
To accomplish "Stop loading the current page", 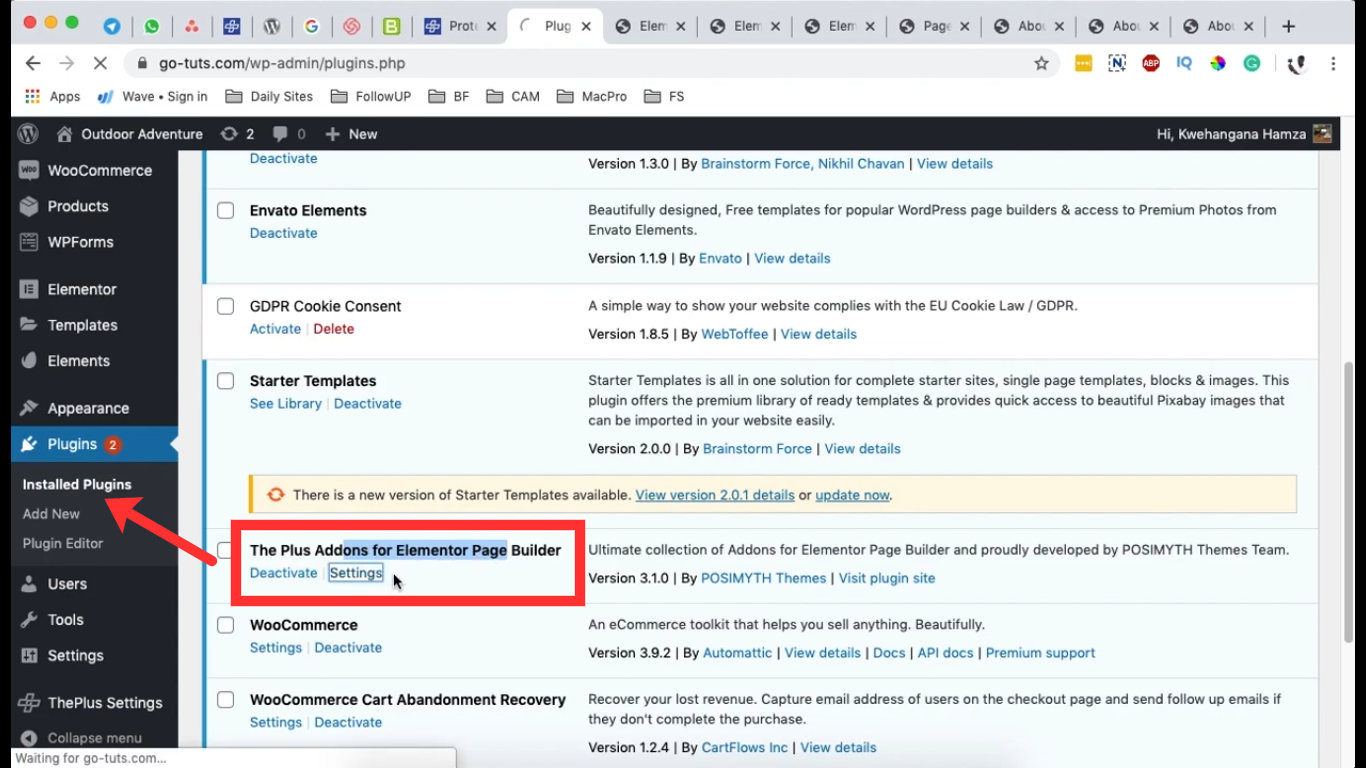I will coord(99,63).
